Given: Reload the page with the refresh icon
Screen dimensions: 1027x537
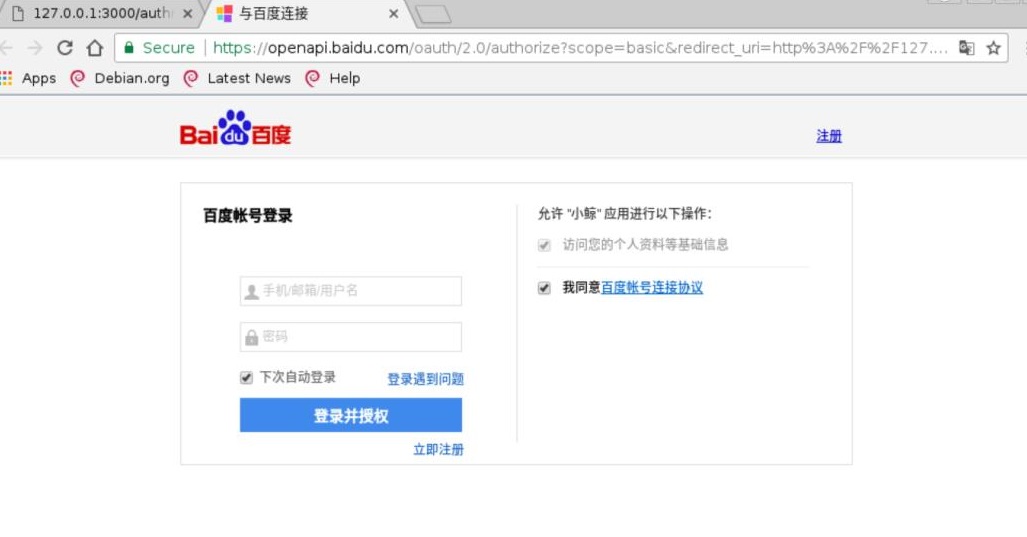Looking at the screenshot, I should (64, 48).
